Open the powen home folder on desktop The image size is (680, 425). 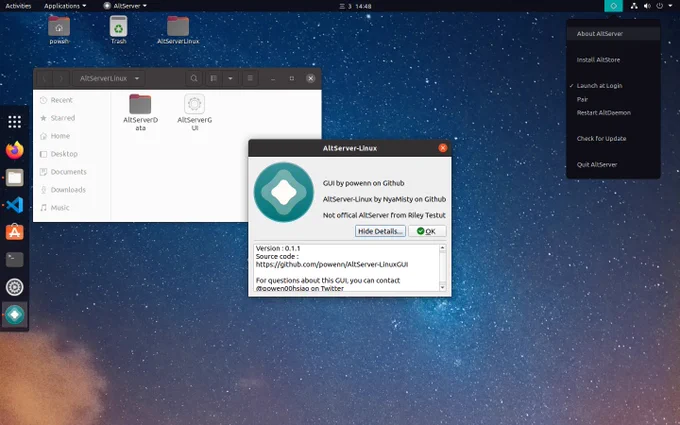[x=59, y=30]
